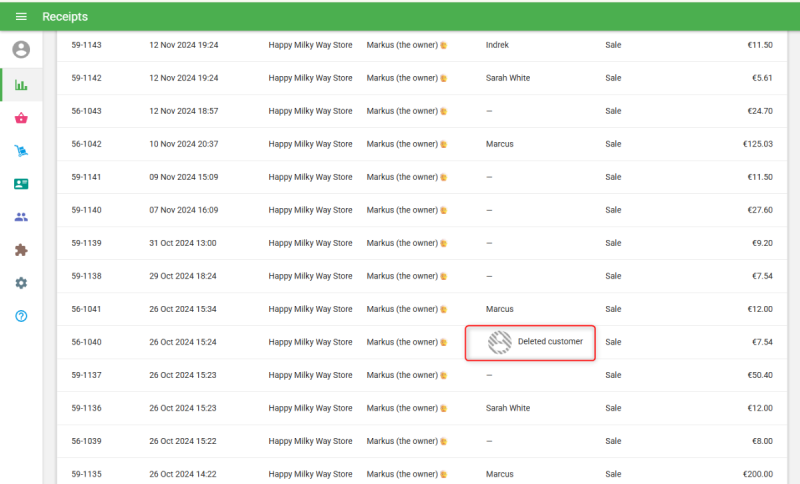This screenshot has height=484, width=800.
Task: Open receipt 56-1042 for €125.03
Action: [x=86, y=144]
